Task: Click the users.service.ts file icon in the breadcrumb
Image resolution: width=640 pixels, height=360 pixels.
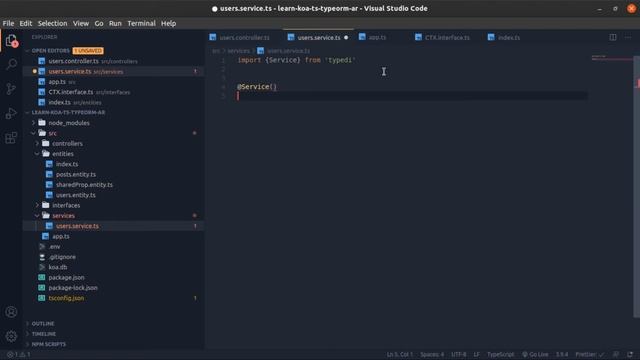Action: pos(260,51)
